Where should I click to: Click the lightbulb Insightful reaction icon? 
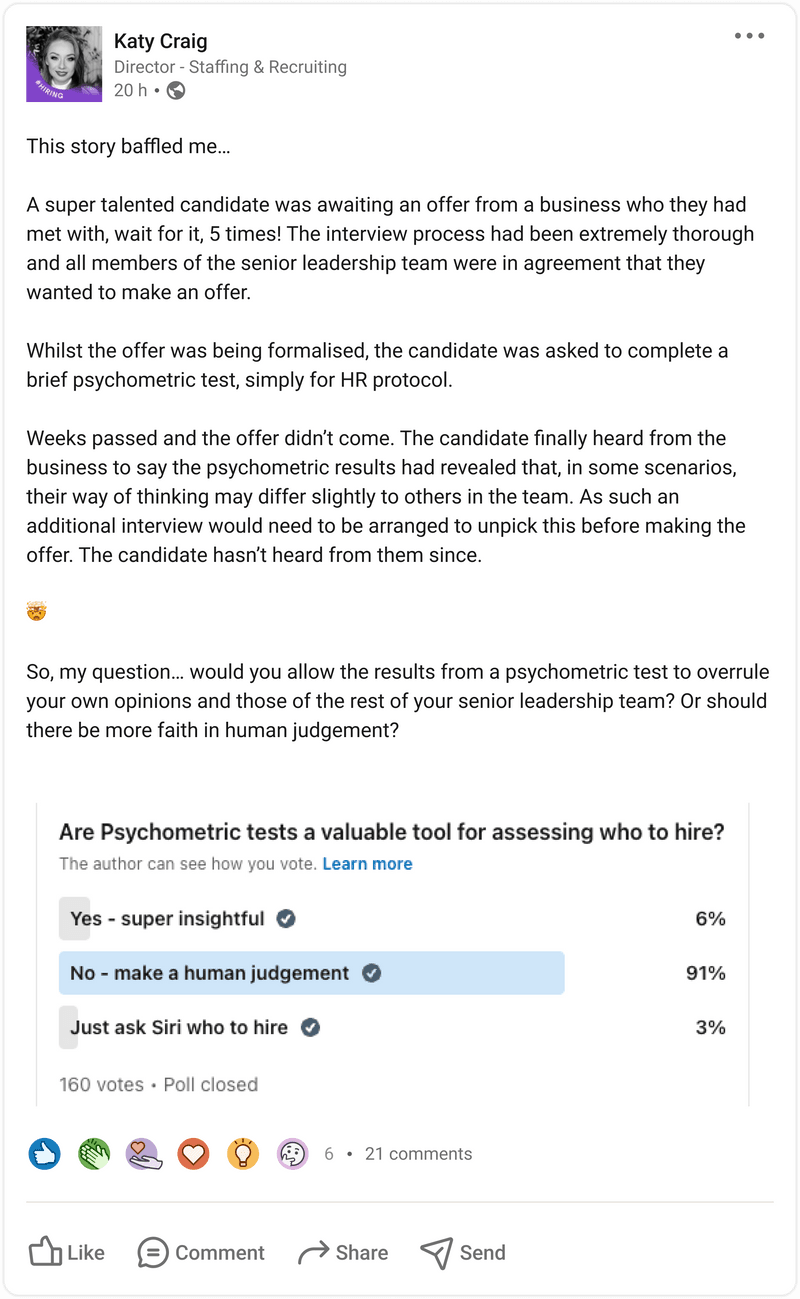[242, 1153]
